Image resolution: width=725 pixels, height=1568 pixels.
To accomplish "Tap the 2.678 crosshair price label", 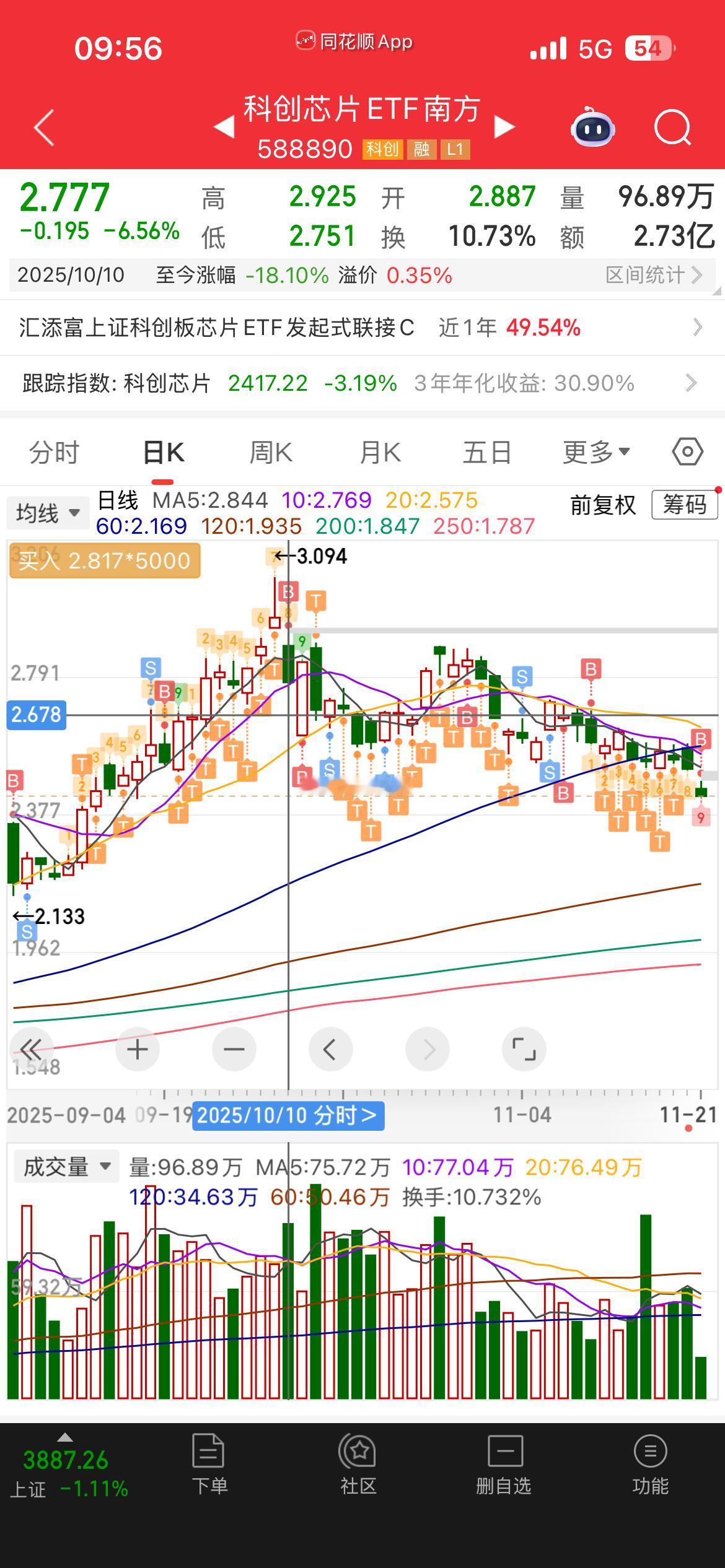I will click(x=36, y=715).
